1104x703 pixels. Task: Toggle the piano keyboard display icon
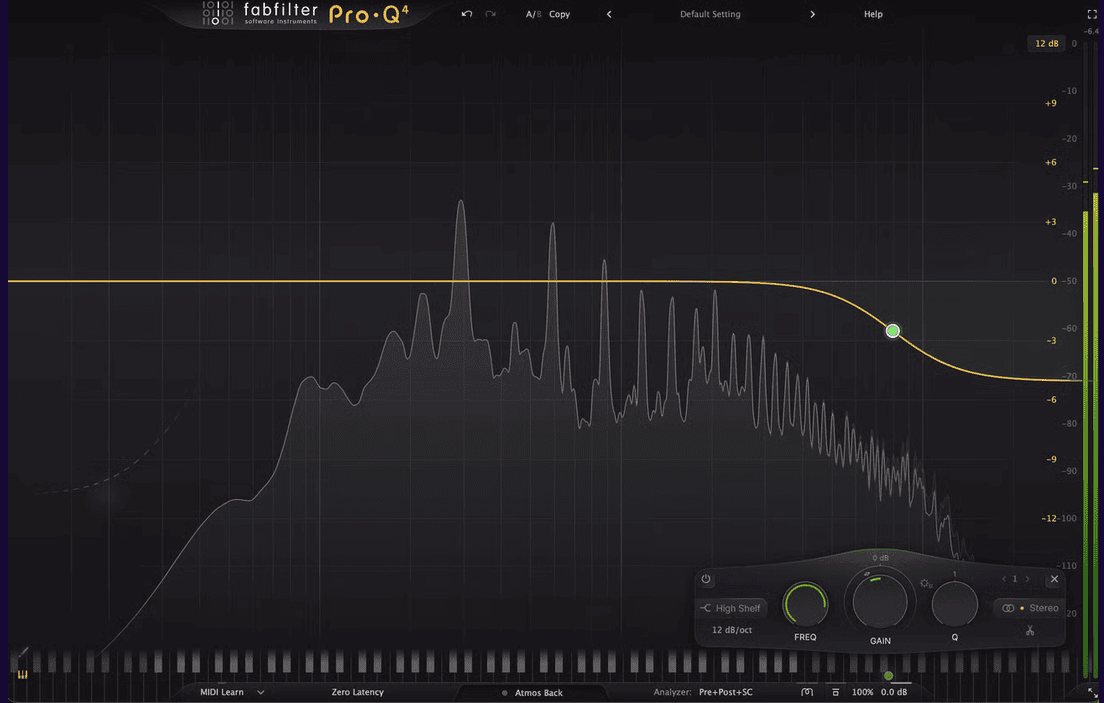pyautogui.click(x=23, y=675)
